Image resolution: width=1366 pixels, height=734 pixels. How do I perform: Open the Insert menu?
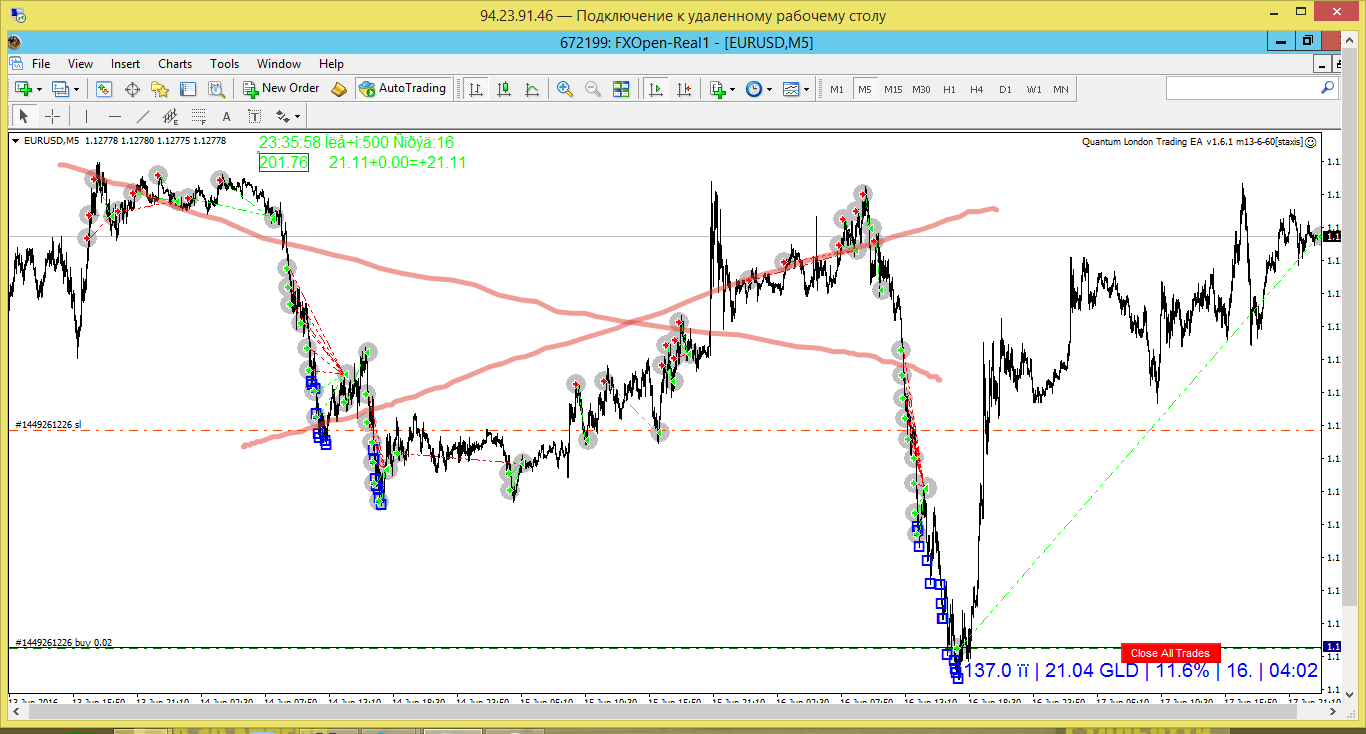pos(126,63)
